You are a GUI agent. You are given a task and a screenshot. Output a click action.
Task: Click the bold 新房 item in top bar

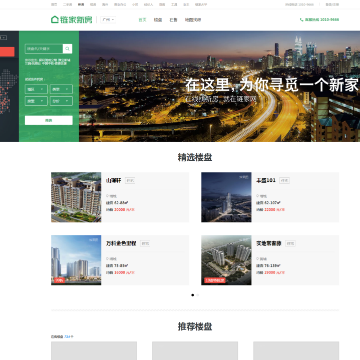pos(81,5)
